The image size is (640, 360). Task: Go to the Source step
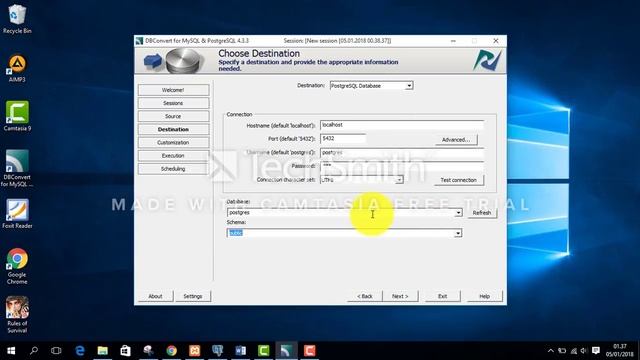173,116
